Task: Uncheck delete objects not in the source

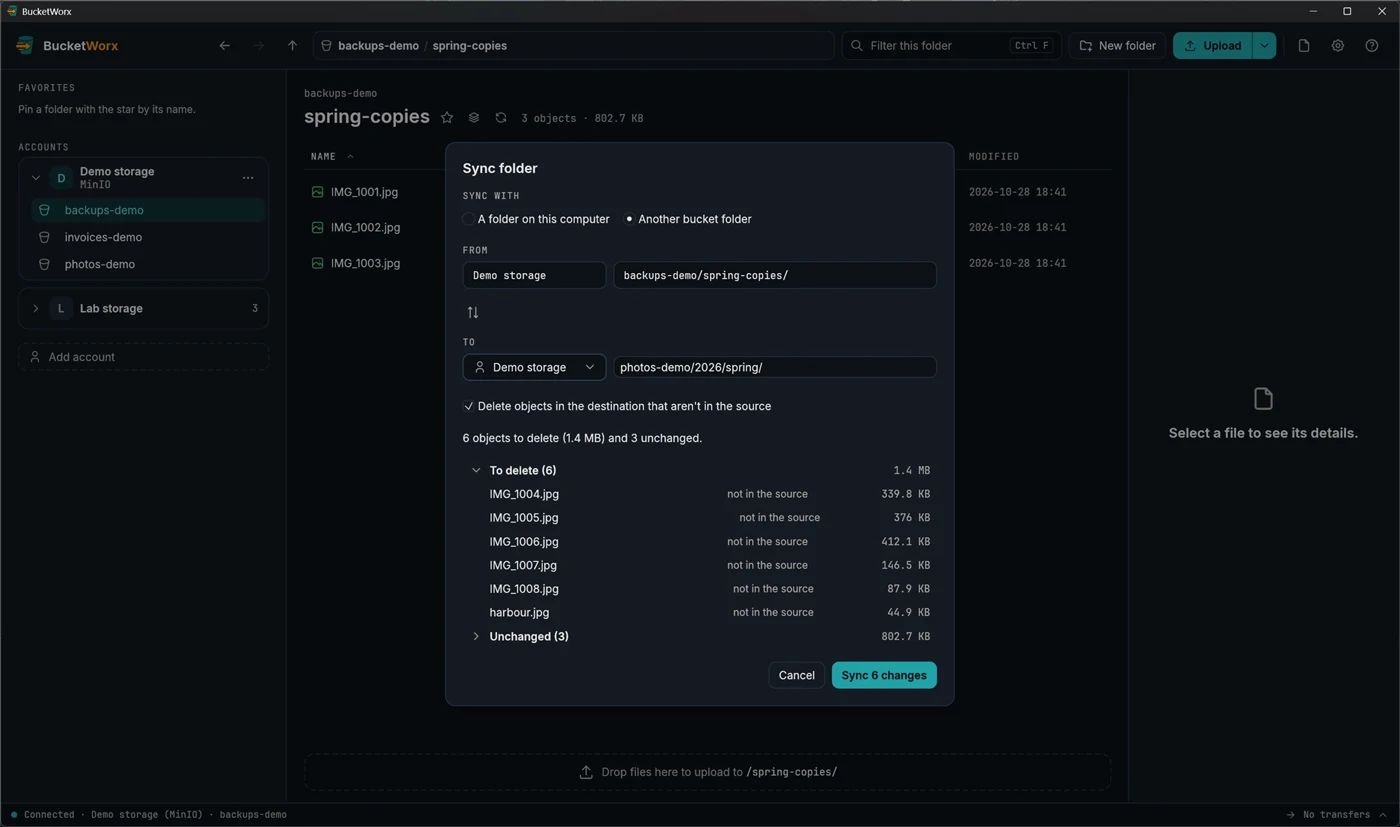Action: (468, 406)
